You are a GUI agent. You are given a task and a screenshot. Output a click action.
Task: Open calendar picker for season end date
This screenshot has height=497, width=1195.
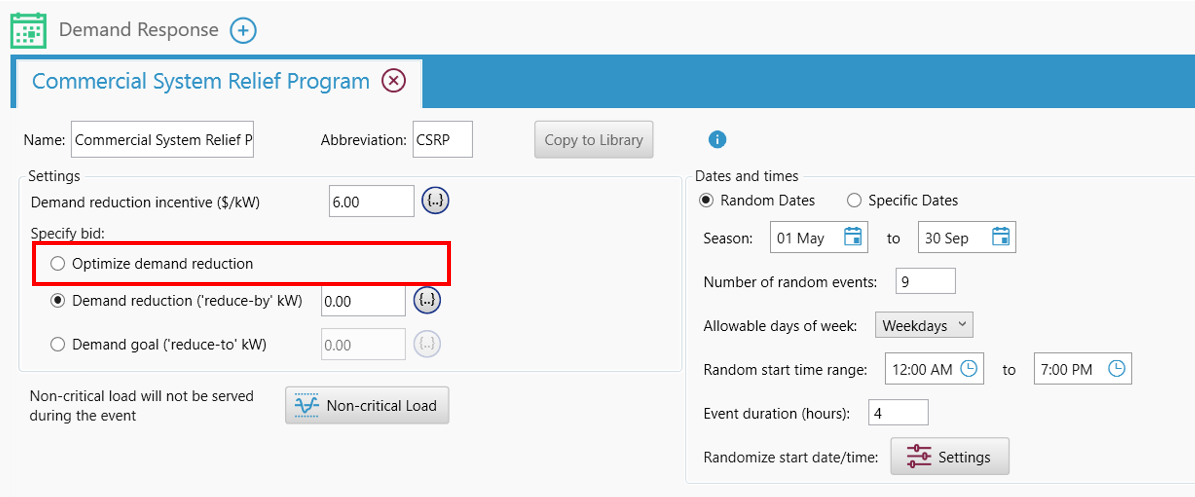click(1001, 238)
